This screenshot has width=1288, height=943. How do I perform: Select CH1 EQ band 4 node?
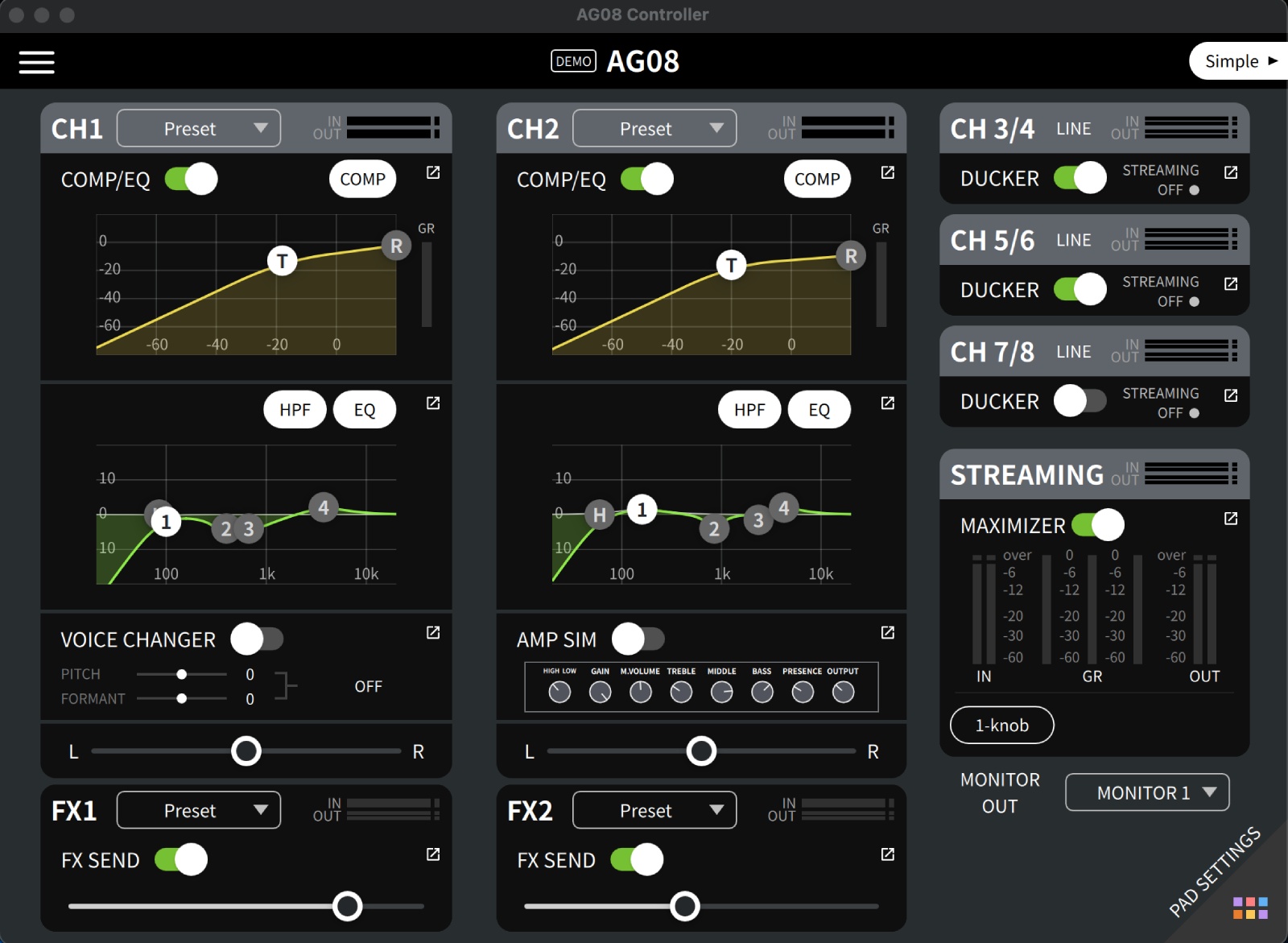pos(324,507)
